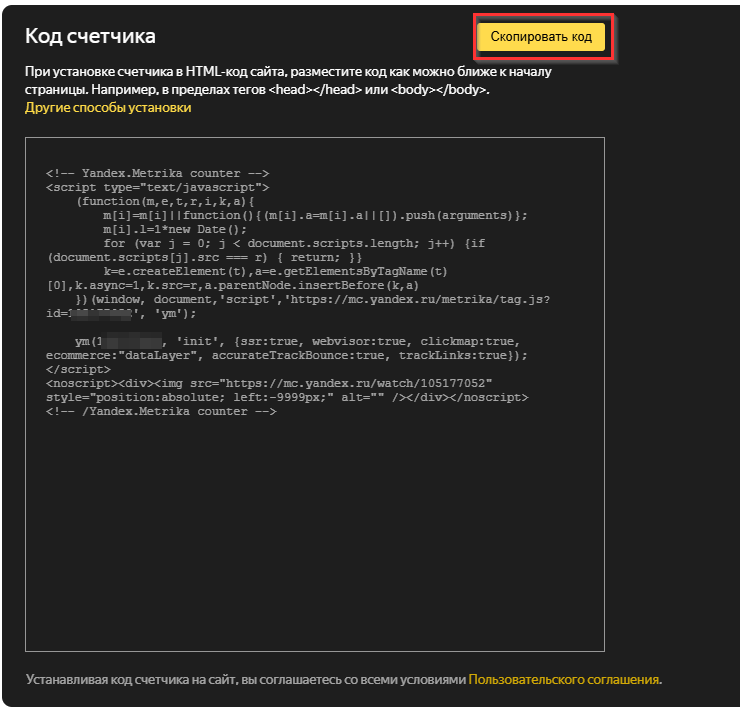
Task: Click the ecommerce:"dataLayer" code line
Action: click(x=285, y=355)
